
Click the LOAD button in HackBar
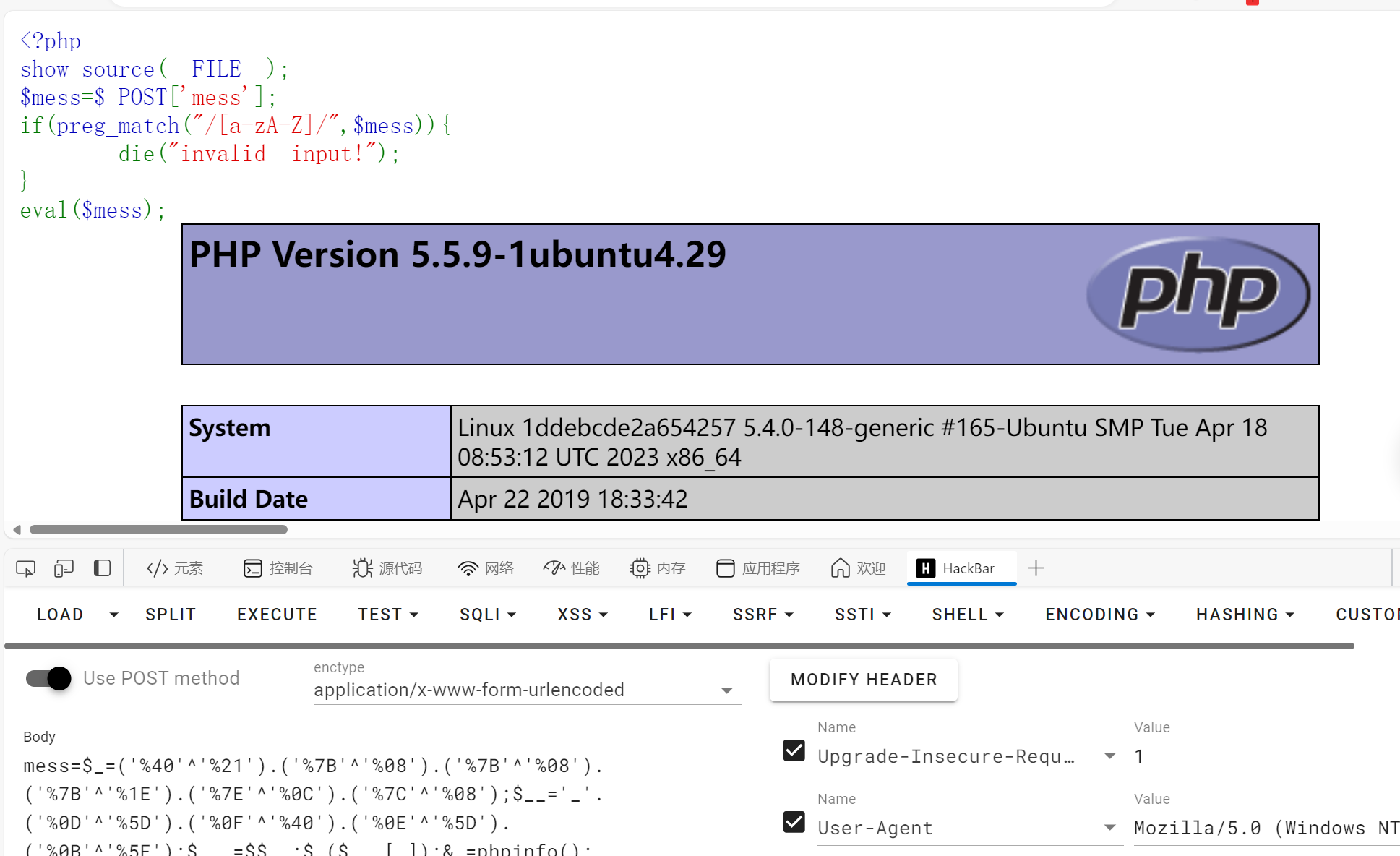pos(60,615)
